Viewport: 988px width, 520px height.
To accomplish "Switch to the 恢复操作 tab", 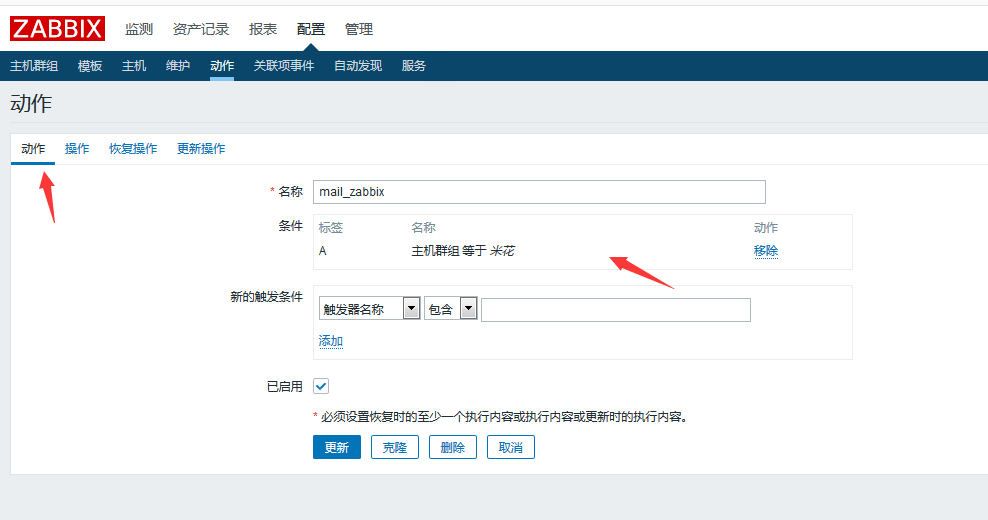I will tap(133, 149).
